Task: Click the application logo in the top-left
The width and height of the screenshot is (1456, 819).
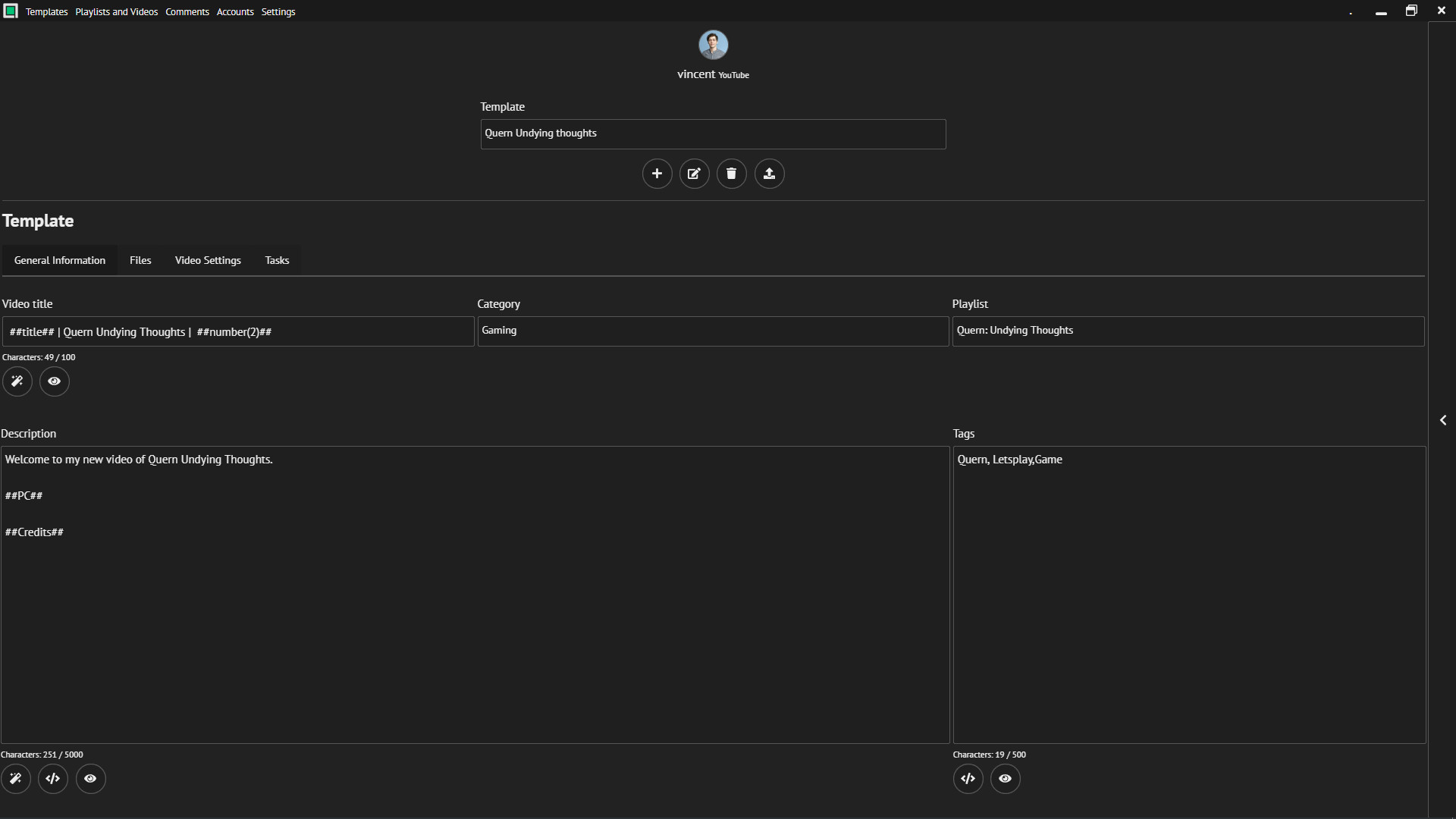Action: (11, 11)
